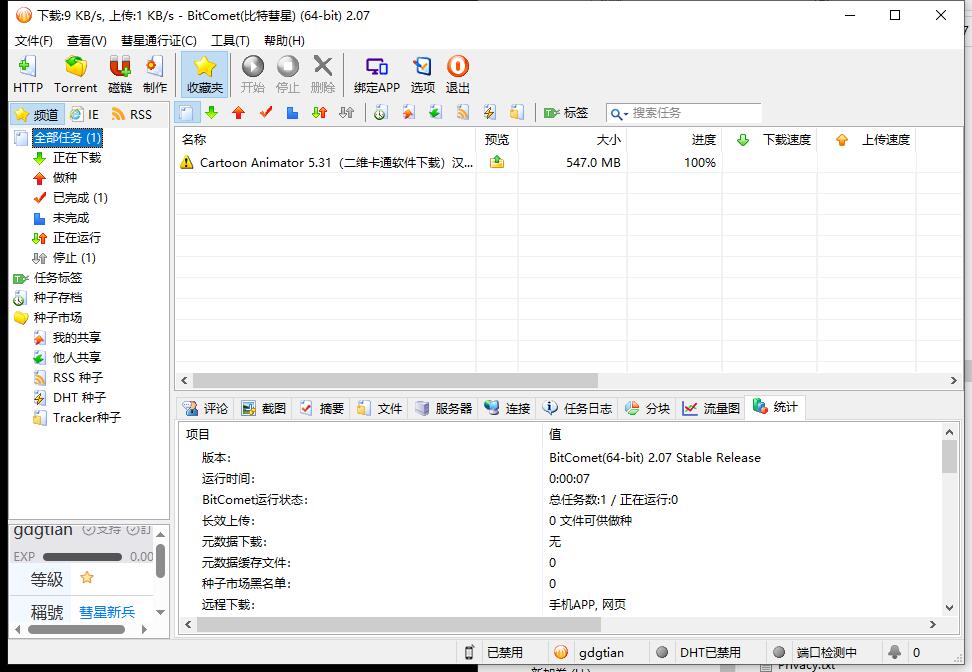Select 他人共享 in the sidebar

tap(76, 357)
